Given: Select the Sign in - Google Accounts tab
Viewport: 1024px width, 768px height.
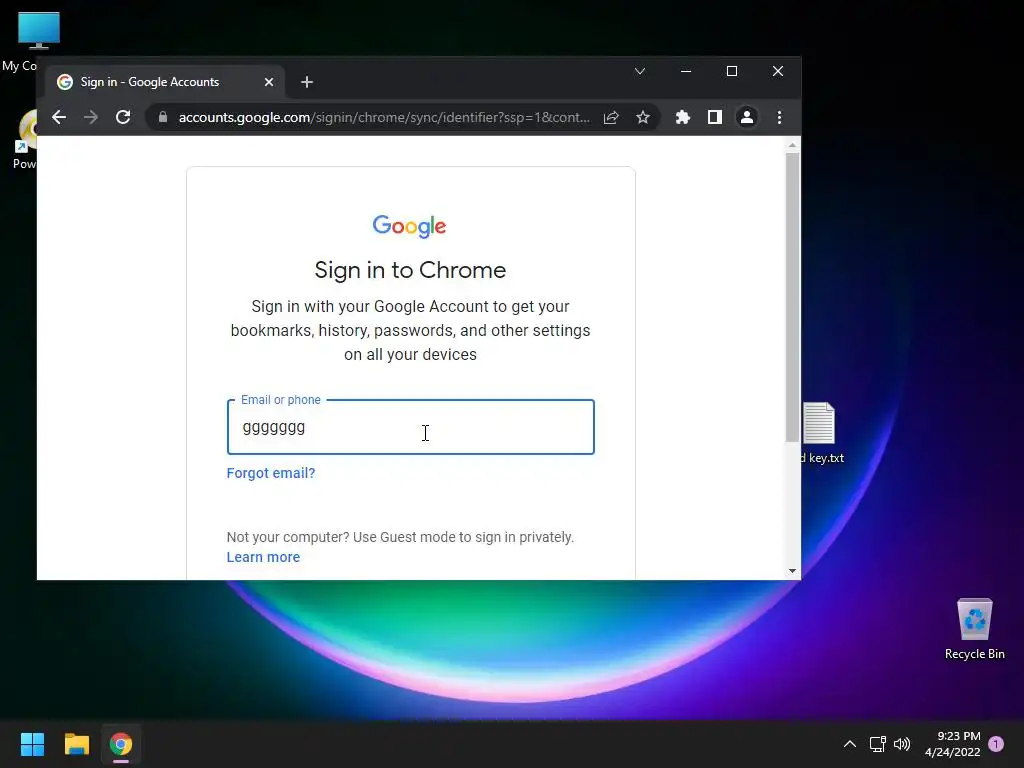Looking at the screenshot, I should click(165, 82).
